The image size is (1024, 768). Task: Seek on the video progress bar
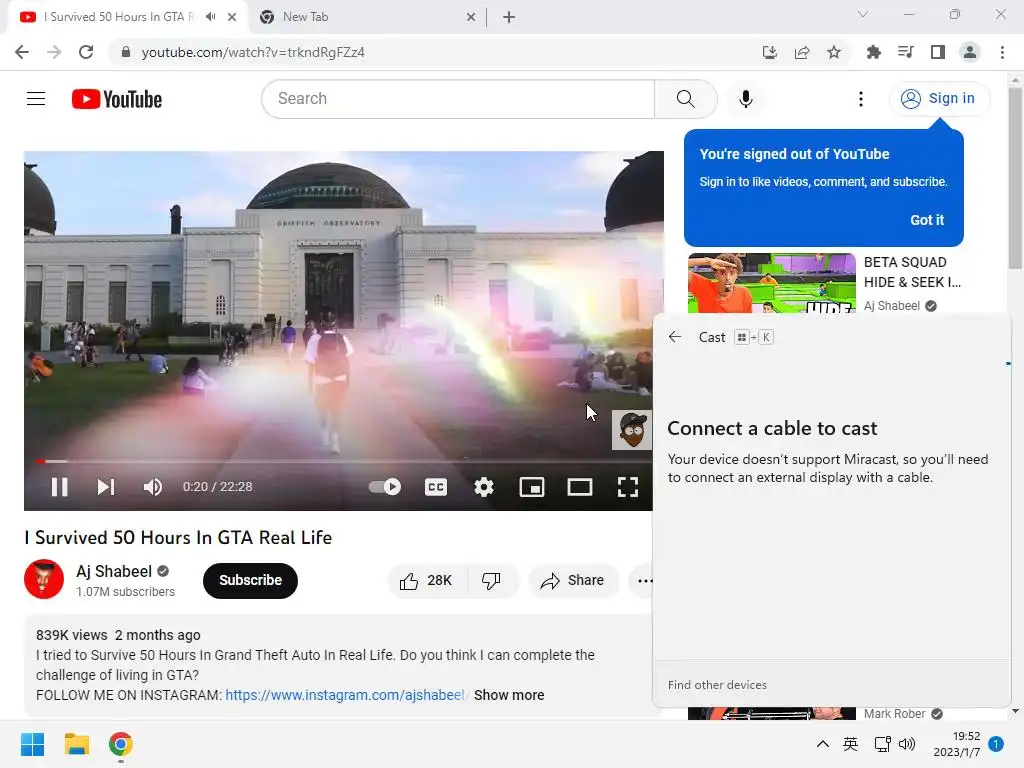tap(344, 461)
